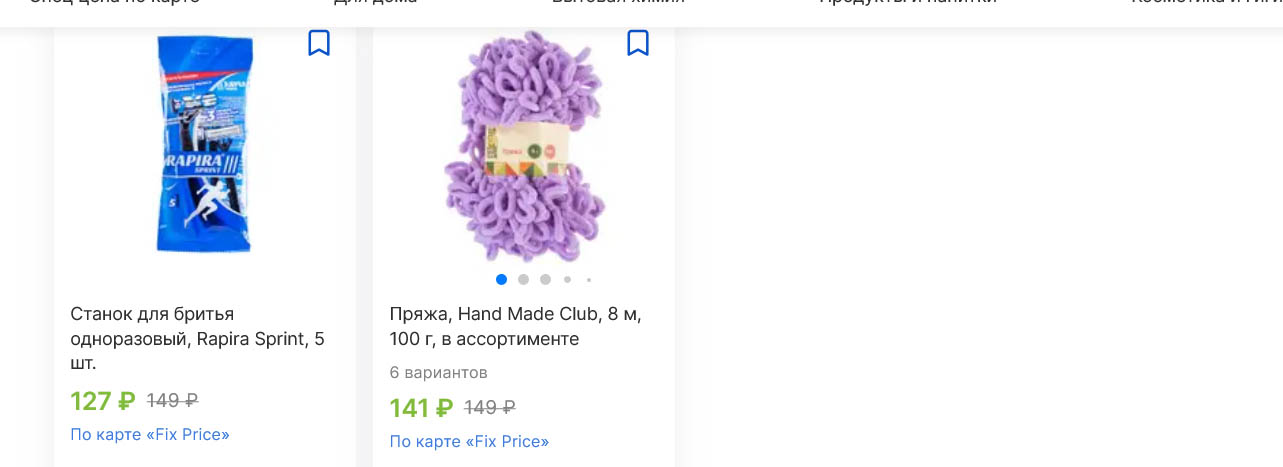Click the green 141 ₽ yarn price

pyautogui.click(x=421, y=408)
